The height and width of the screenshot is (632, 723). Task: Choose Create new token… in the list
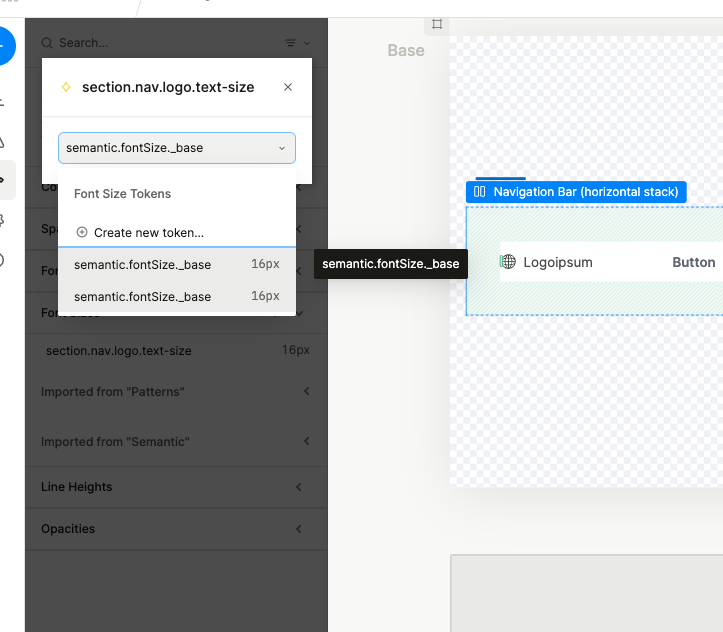(148, 232)
